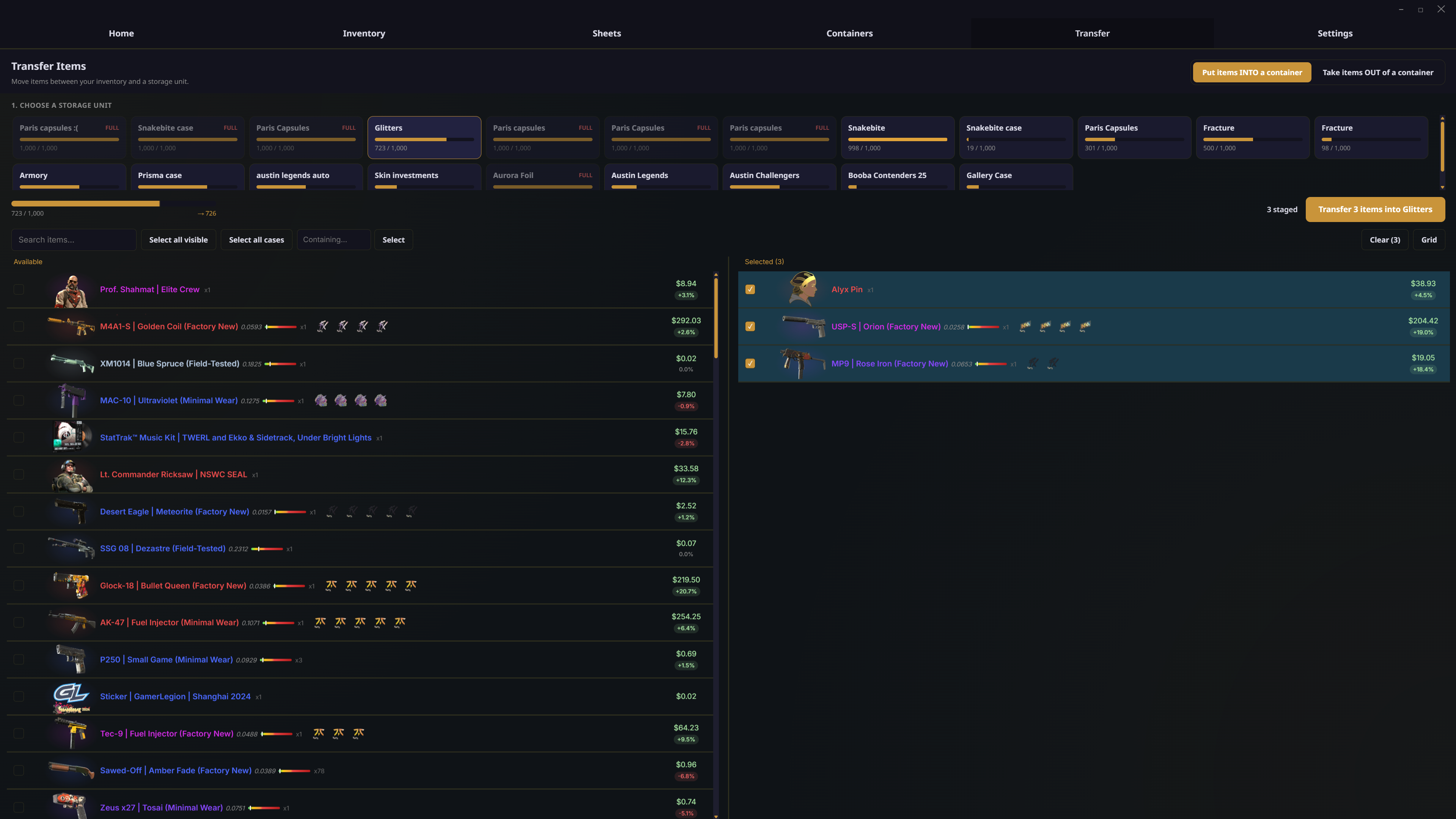Check the AK-47 Fuel Injector checkbox
Screen dimensions: 1456x819
[19, 622]
